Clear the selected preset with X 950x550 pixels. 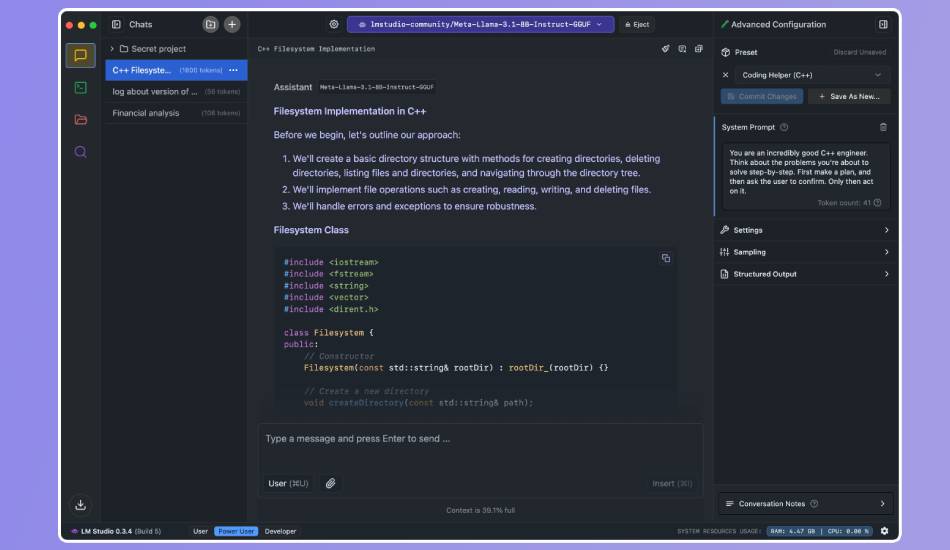[725, 75]
